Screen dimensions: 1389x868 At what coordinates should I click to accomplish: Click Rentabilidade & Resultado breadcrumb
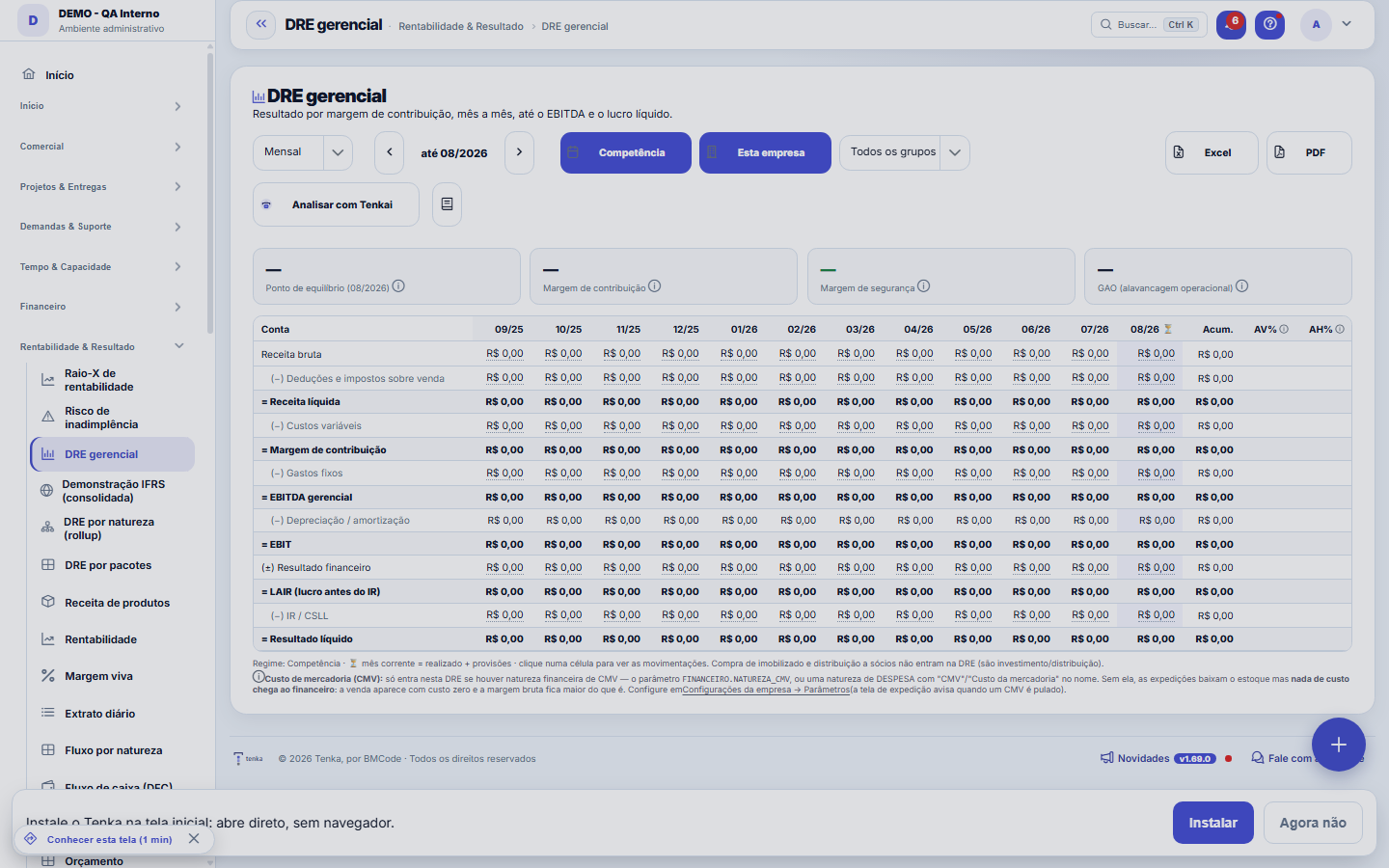pyautogui.click(x=461, y=26)
